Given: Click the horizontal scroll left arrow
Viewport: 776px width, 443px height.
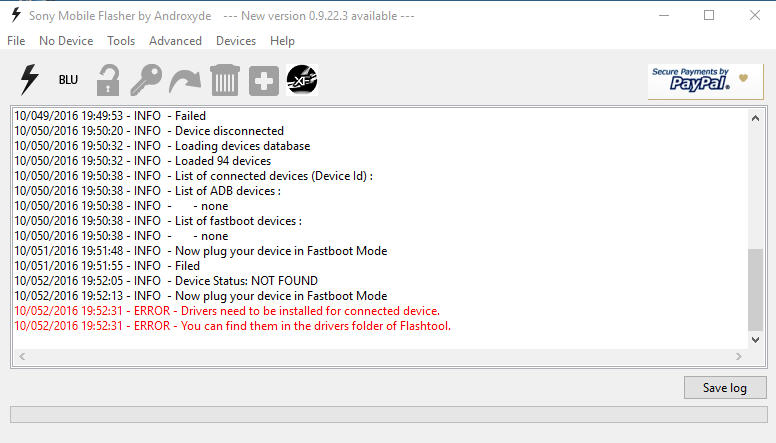Looking at the screenshot, I should click(22, 356).
